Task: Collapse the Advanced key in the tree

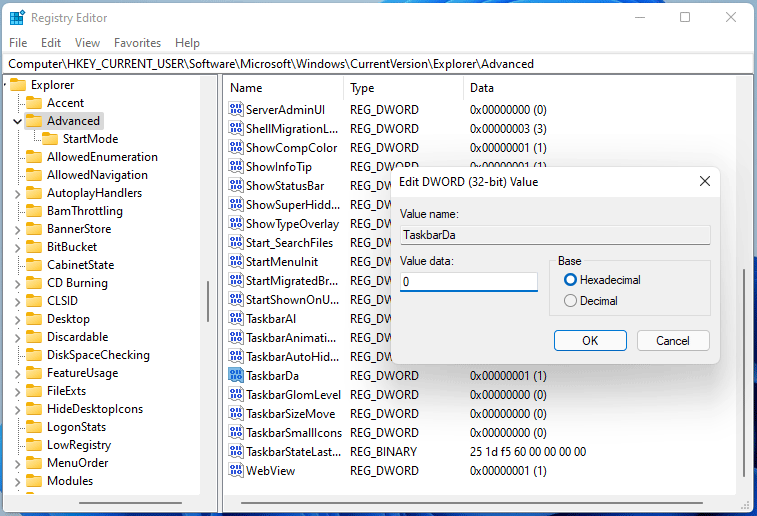Action: 17,121
